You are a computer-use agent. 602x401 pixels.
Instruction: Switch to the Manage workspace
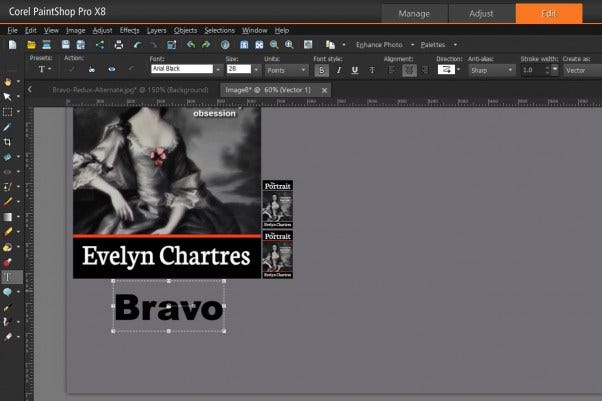[414, 13]
